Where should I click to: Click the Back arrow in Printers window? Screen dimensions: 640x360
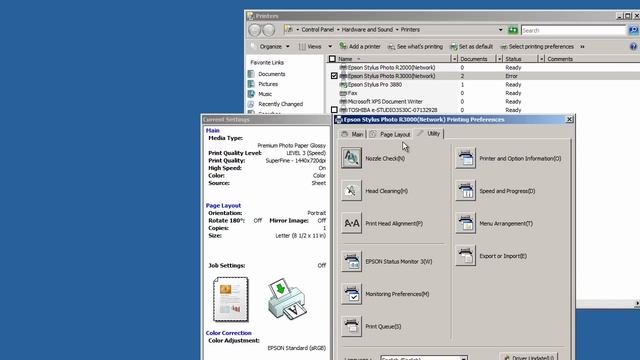click(255, 30)
